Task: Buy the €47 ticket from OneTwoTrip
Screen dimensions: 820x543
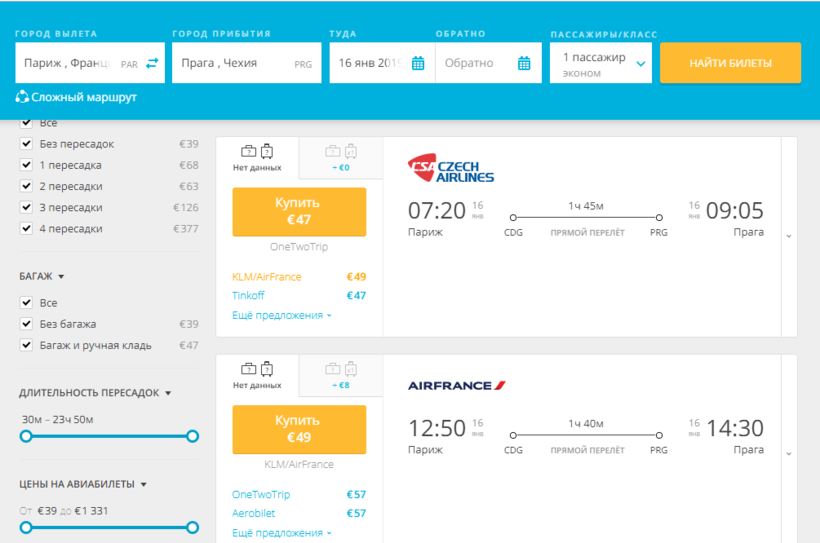Action: (299, 211)
